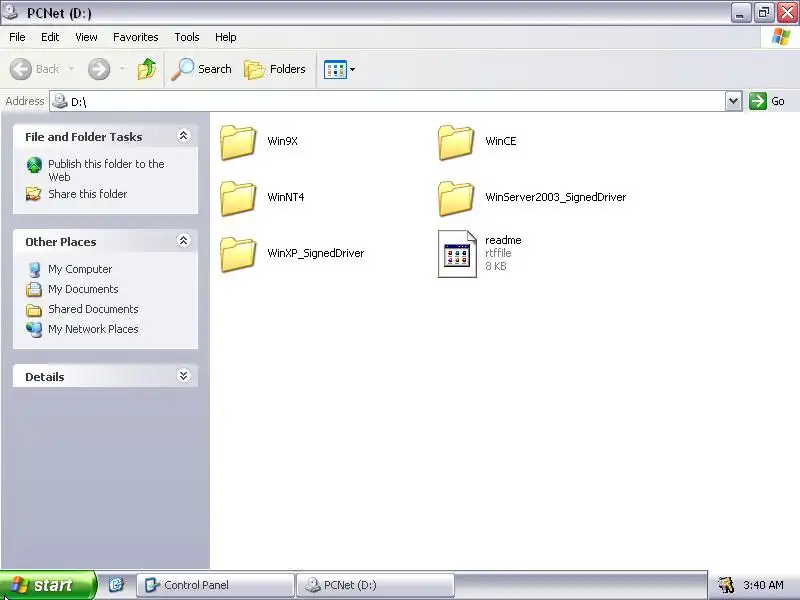Select the WinCE folder icon
Viewport: 800px width, 600px height.
click(456, 142)
